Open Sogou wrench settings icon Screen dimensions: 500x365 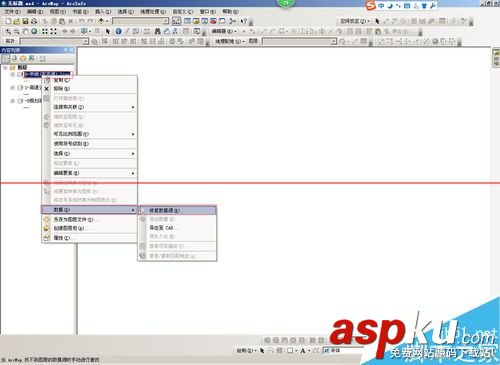coord(433,6)
